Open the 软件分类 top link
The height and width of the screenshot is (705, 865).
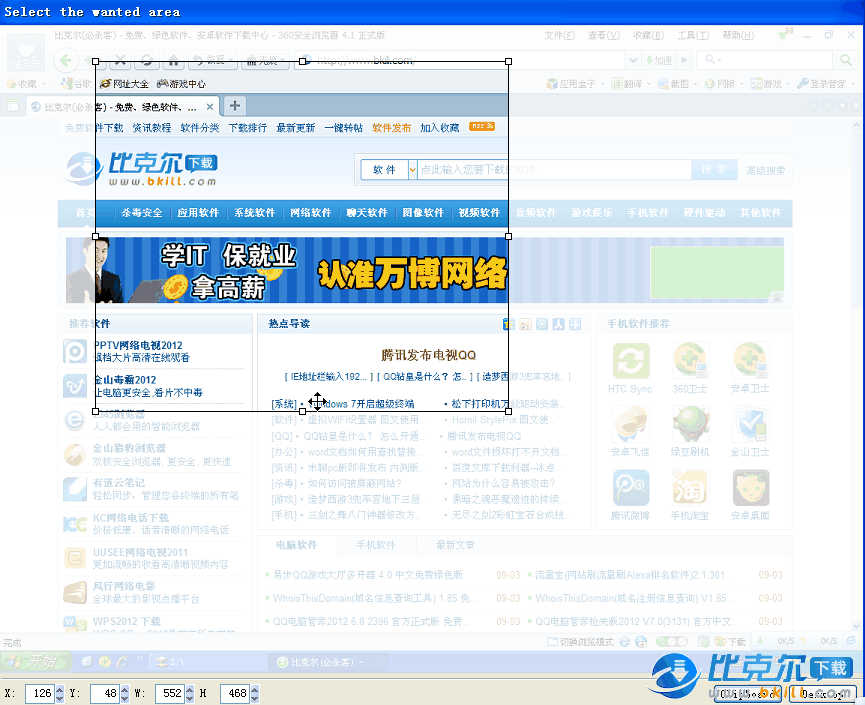click(200, 128)
